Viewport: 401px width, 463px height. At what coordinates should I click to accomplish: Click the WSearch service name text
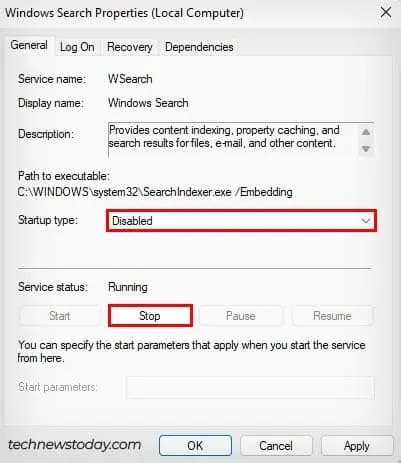tap(130, 79)
